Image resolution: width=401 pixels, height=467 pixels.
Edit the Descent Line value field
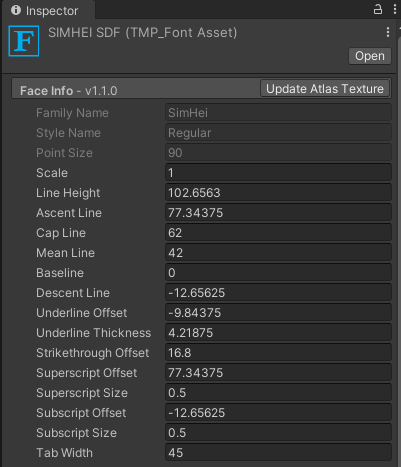(x=278, y=293)
